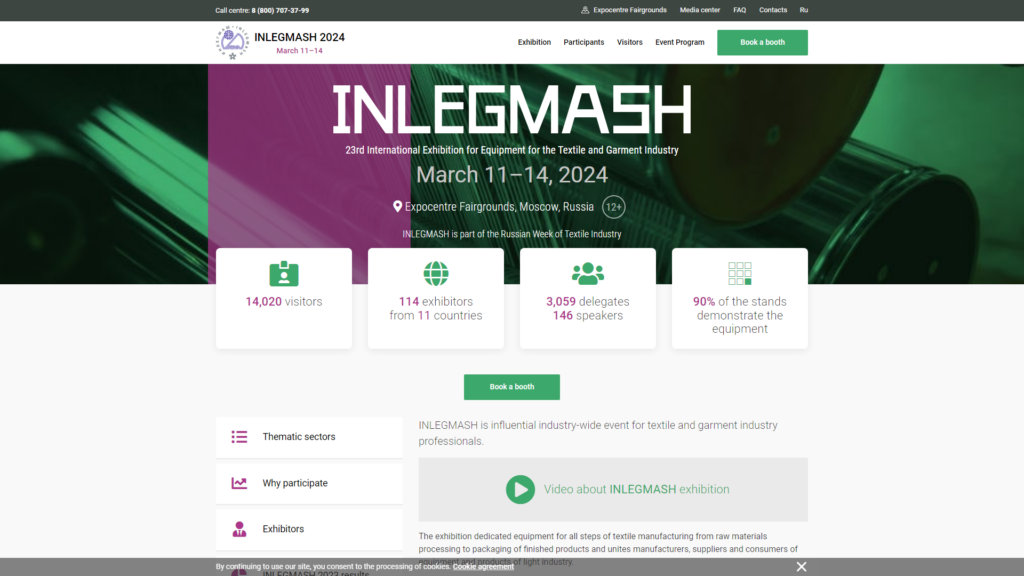Click the globe icon above 114 exhibitors
This screenshot has width=1024, height=576.
tap(436, 274)
